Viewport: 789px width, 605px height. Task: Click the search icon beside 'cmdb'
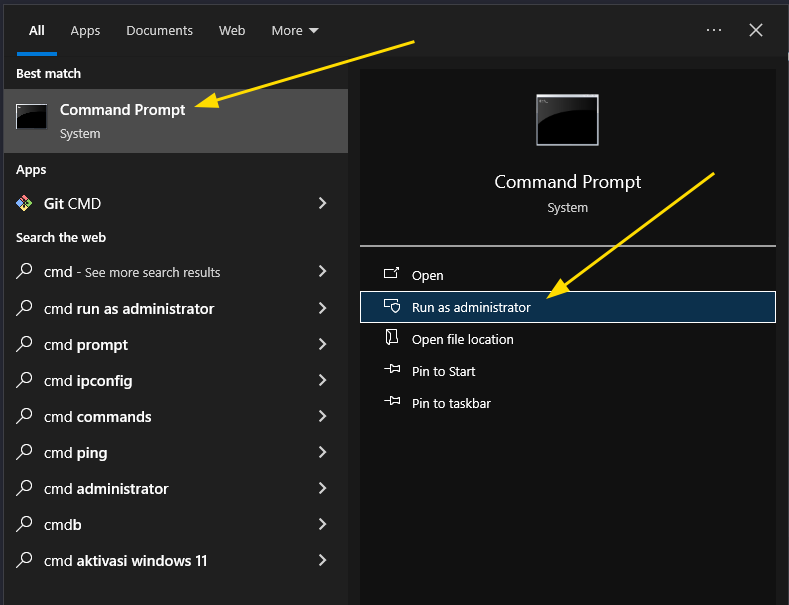pos(24,524)
